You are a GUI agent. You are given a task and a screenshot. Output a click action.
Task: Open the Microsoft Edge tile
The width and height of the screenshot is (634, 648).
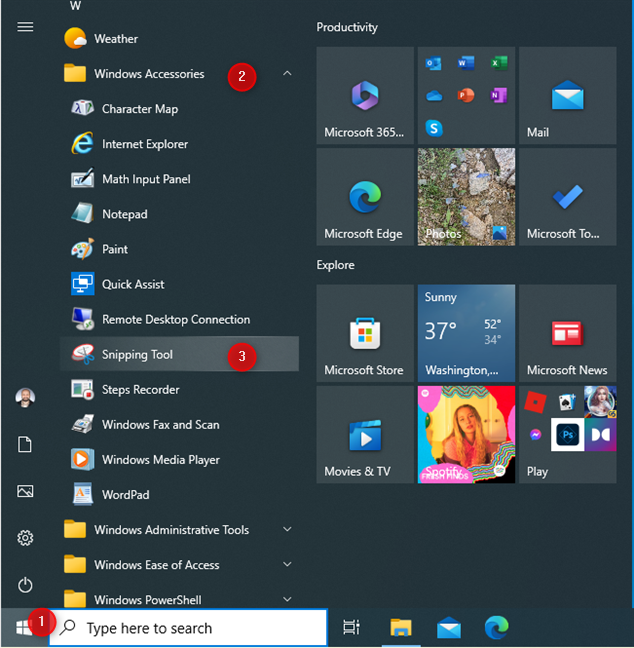pyautogui.click(x=364, y=197)
